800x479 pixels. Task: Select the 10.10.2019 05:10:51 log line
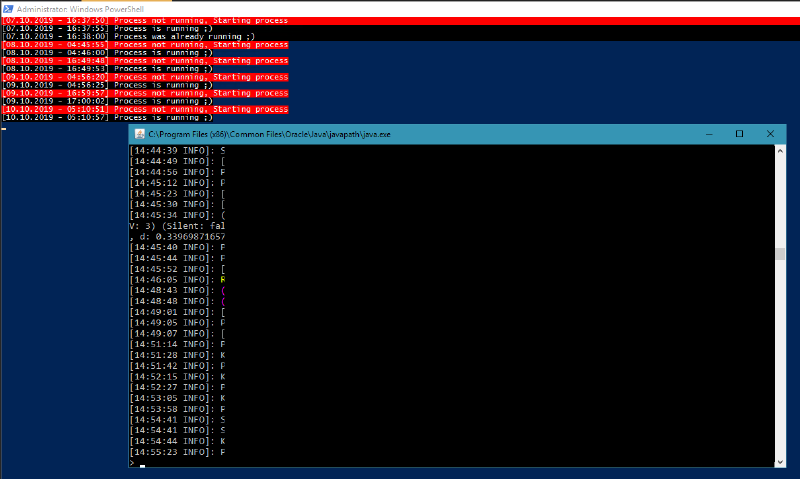145,109
